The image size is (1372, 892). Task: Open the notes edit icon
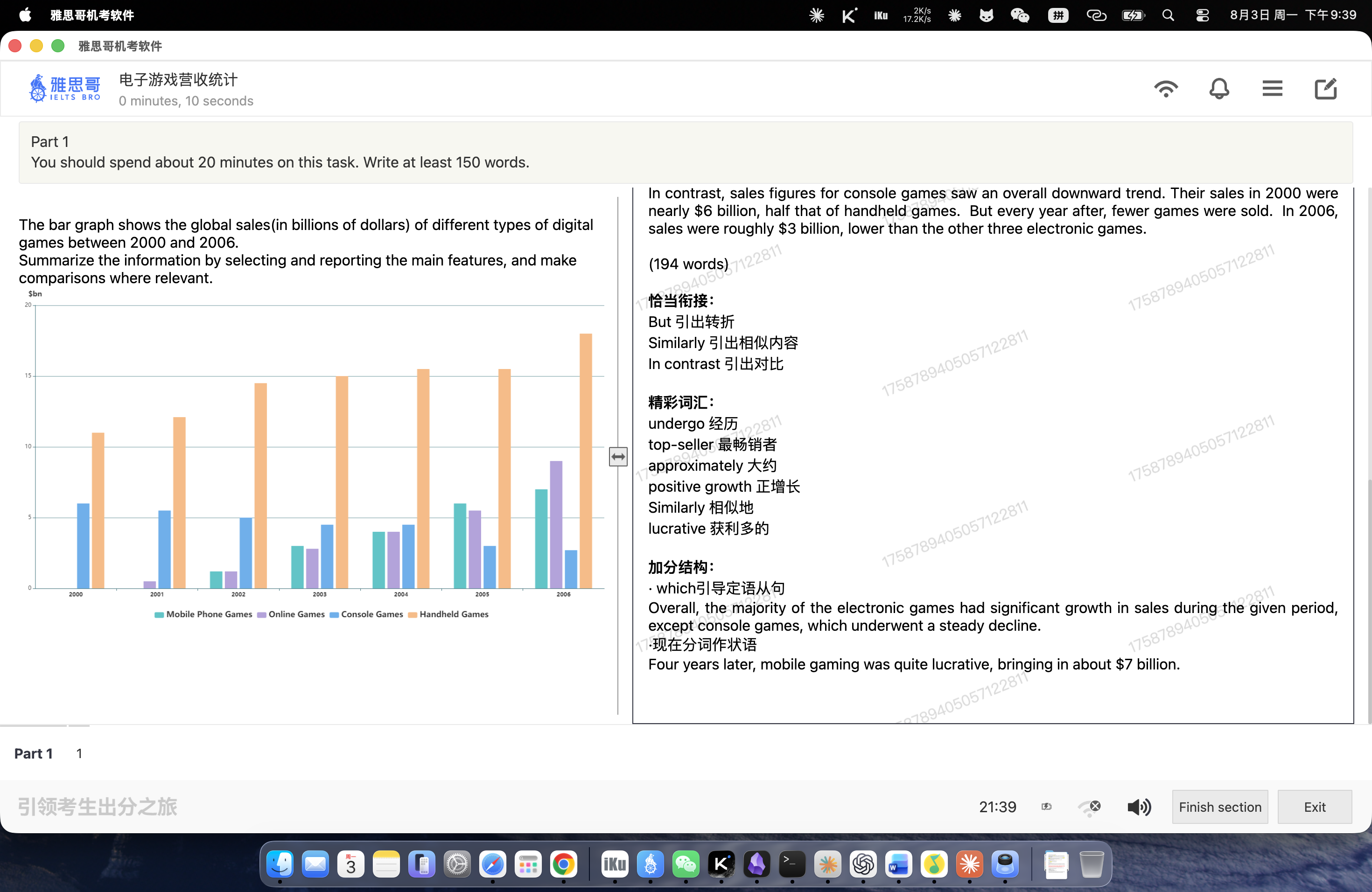pos(1325,89)
